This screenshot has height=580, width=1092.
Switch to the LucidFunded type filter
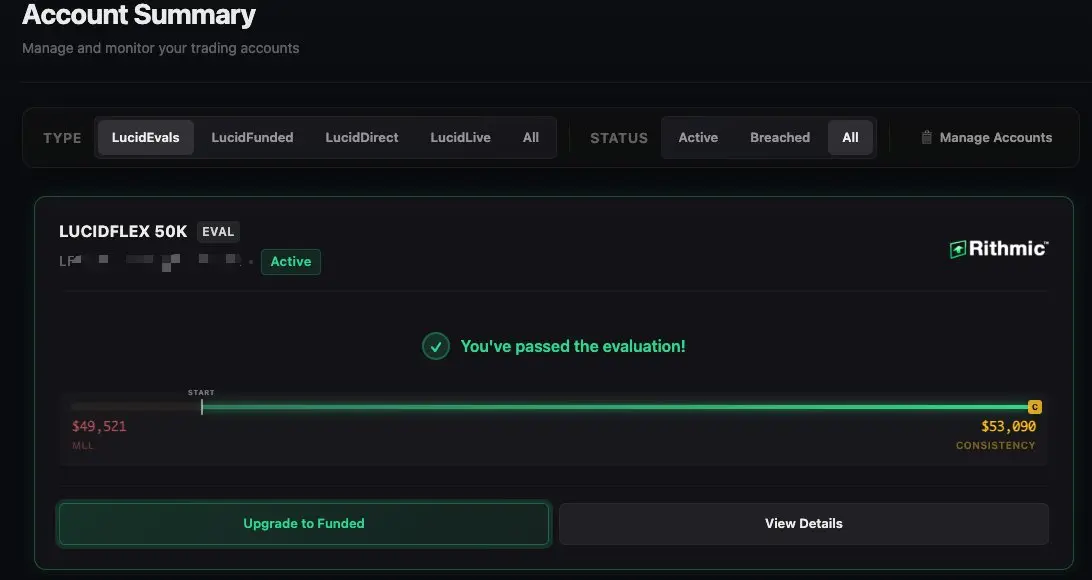(x=252, y=137)
